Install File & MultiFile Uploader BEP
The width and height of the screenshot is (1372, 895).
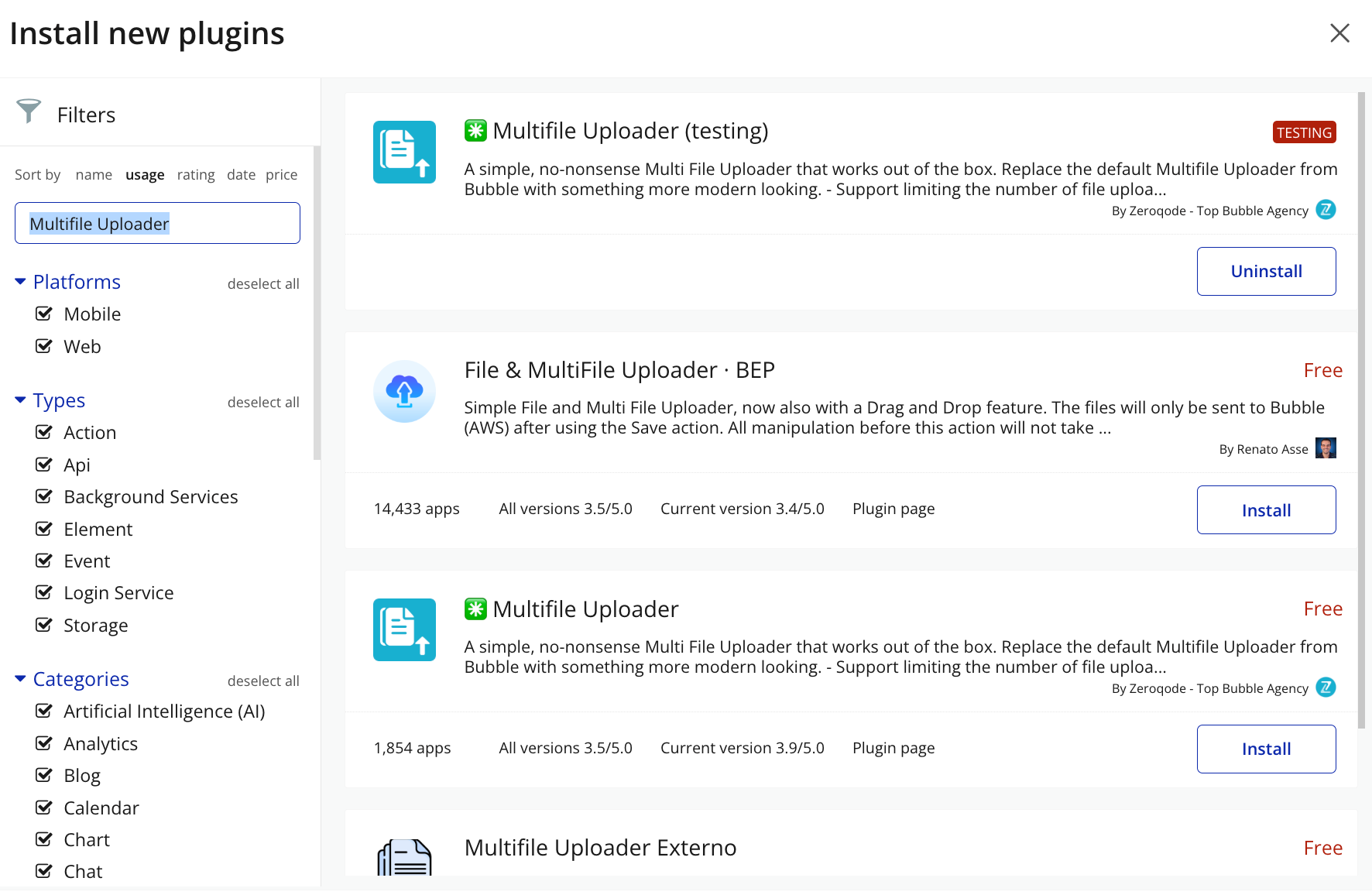[1266, 509]
